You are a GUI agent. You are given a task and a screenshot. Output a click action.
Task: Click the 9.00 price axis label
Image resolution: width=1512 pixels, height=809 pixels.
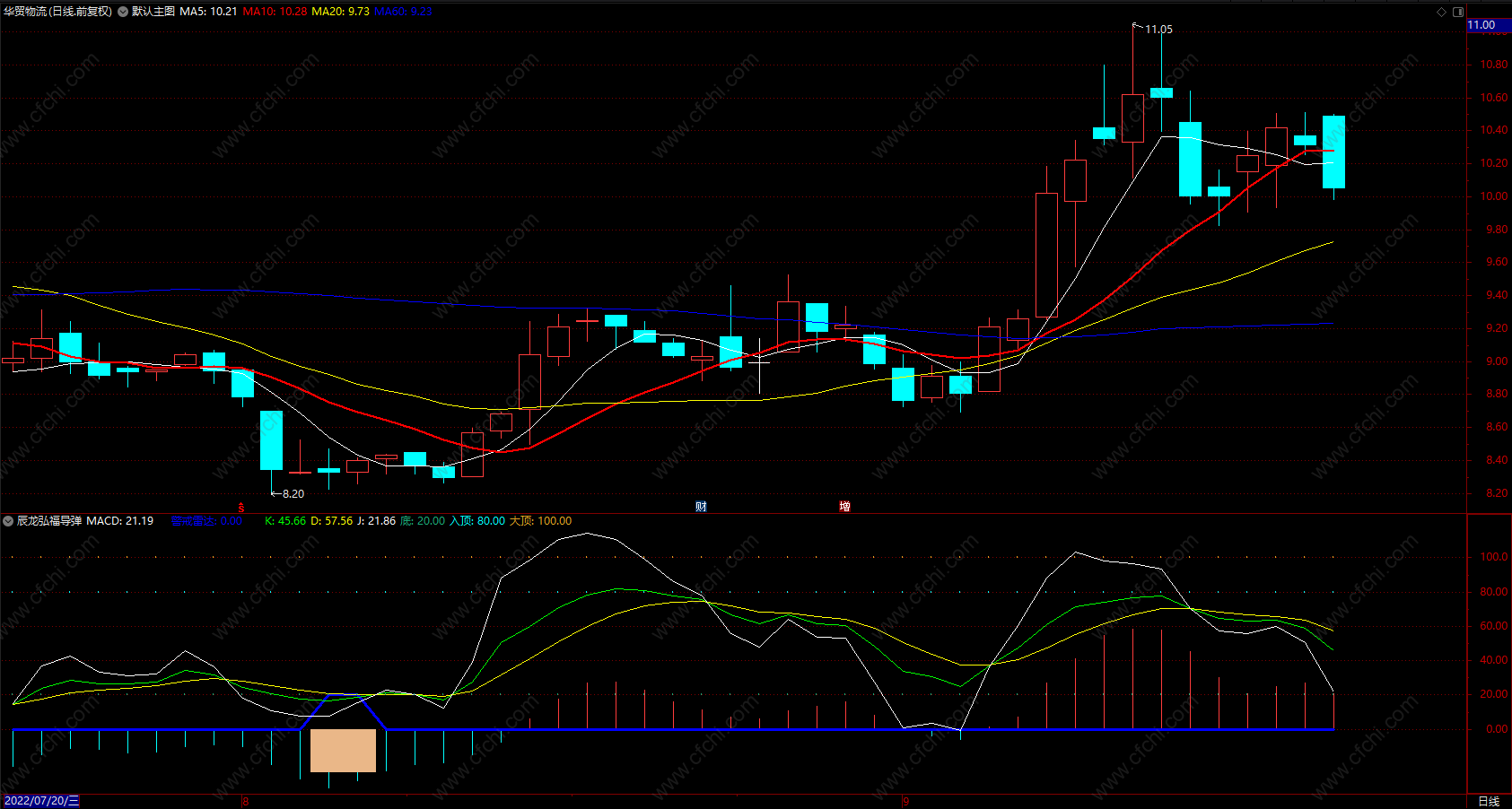[1497, 361]
